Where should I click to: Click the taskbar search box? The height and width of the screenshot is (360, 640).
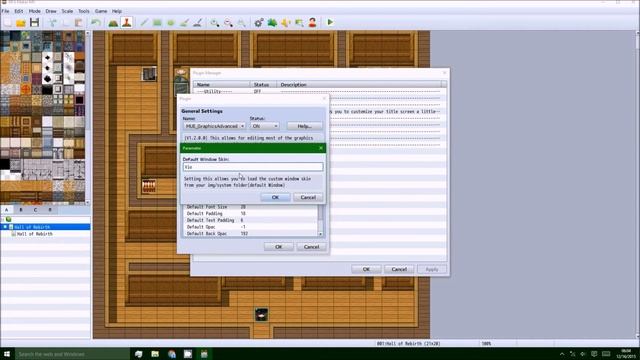click(x=72, y=354)
